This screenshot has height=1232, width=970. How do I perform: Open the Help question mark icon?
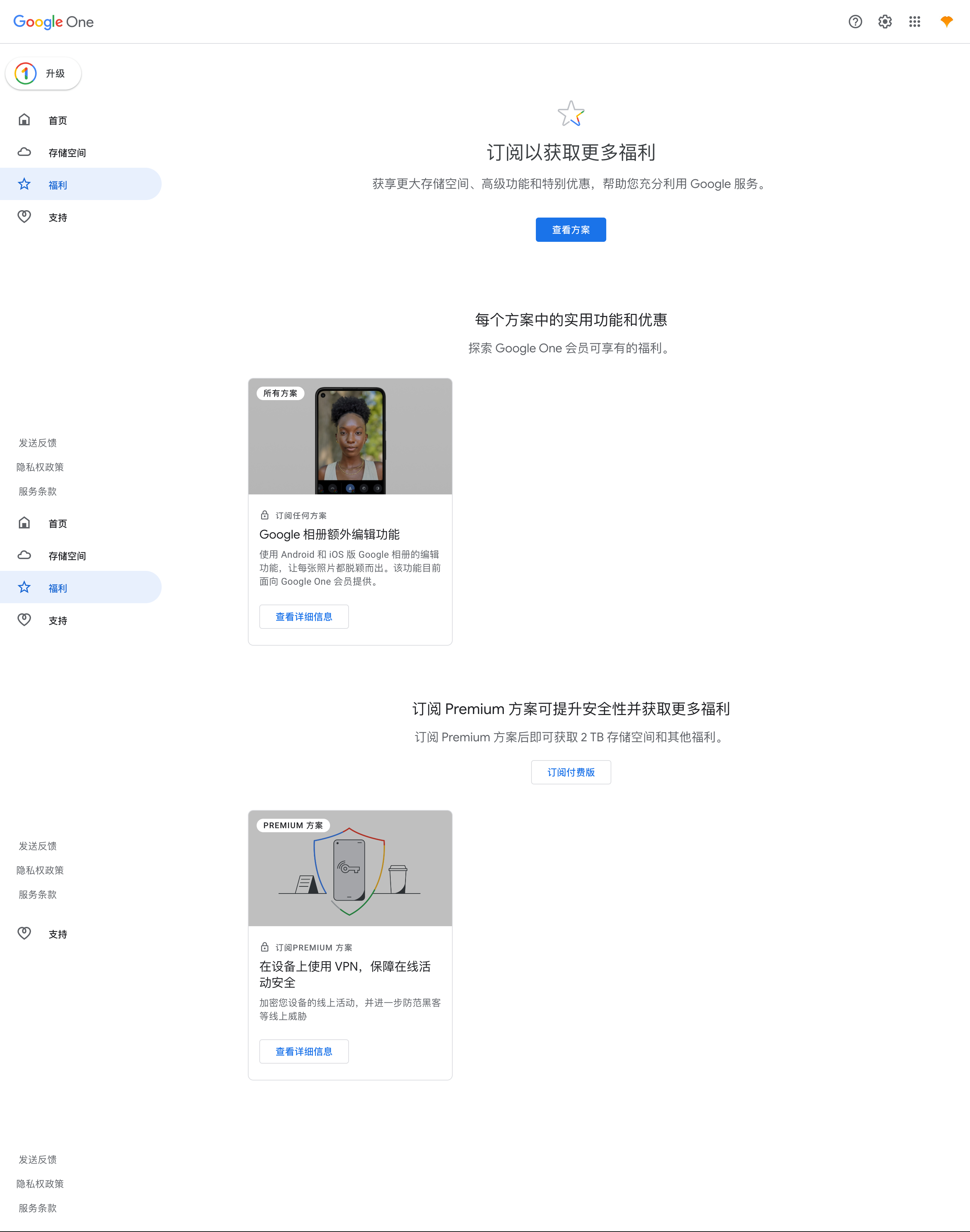pos(855,22)
